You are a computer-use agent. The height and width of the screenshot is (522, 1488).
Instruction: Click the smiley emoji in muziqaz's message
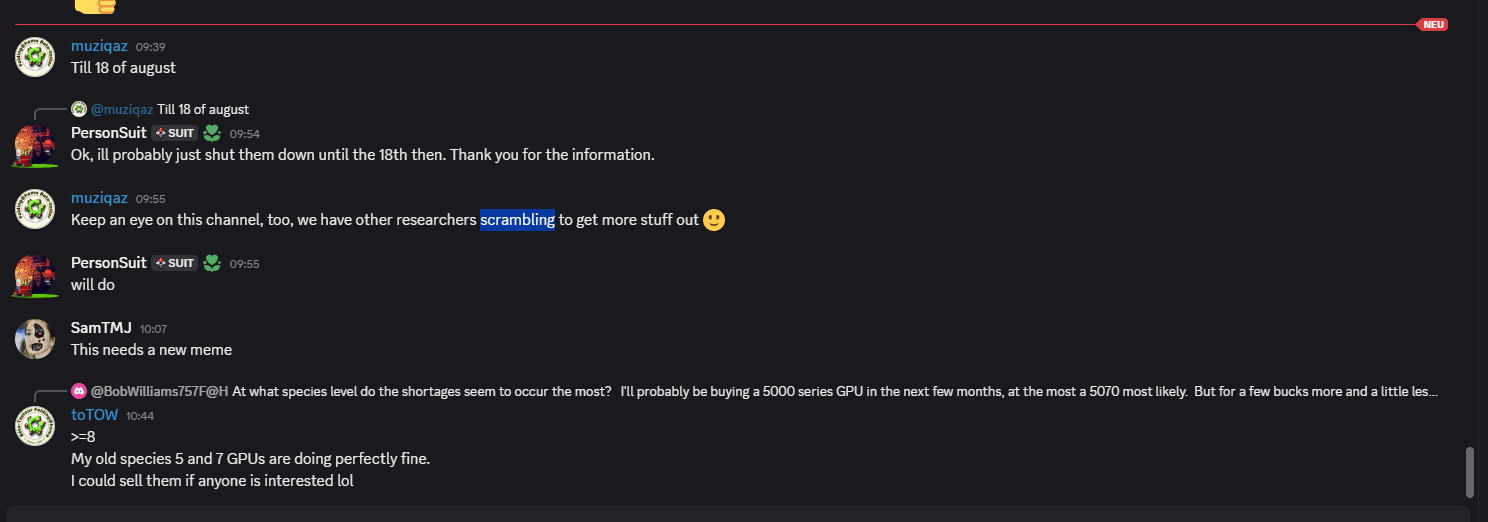714,220
